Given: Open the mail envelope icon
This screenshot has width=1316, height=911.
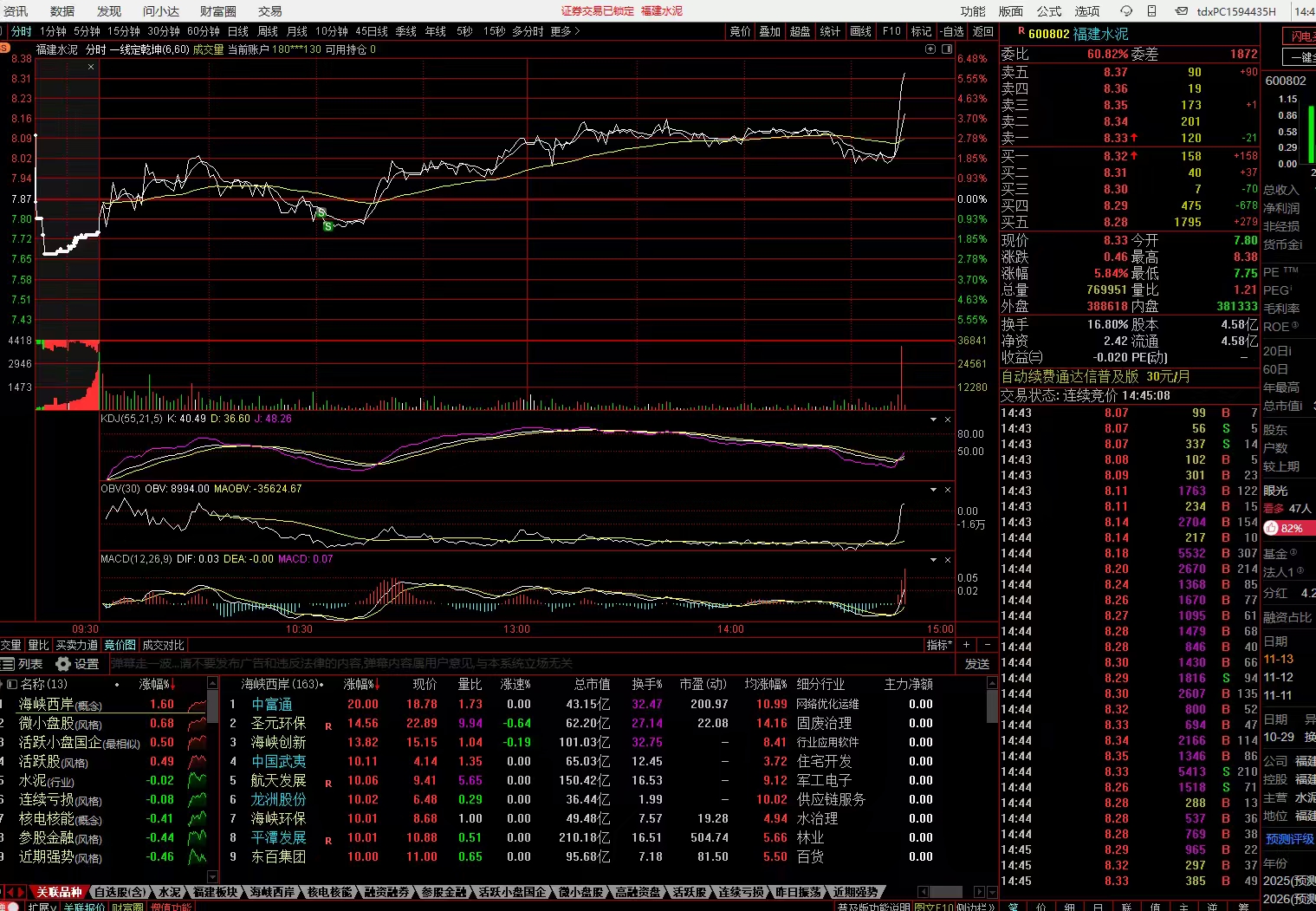Looking at the screenshot, I should [1181, 11].
